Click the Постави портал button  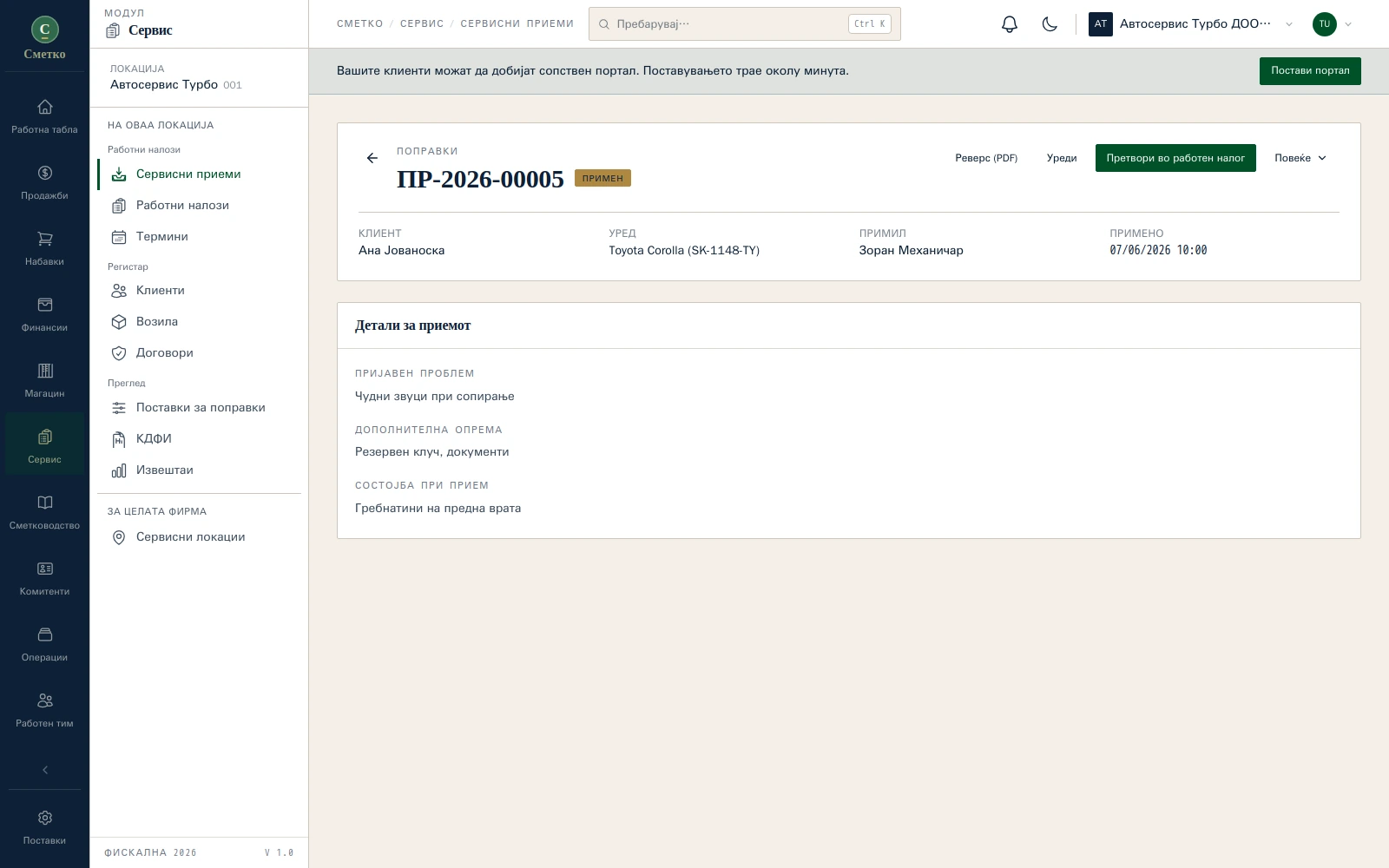pyautogui.click(x=1310, y=71)
